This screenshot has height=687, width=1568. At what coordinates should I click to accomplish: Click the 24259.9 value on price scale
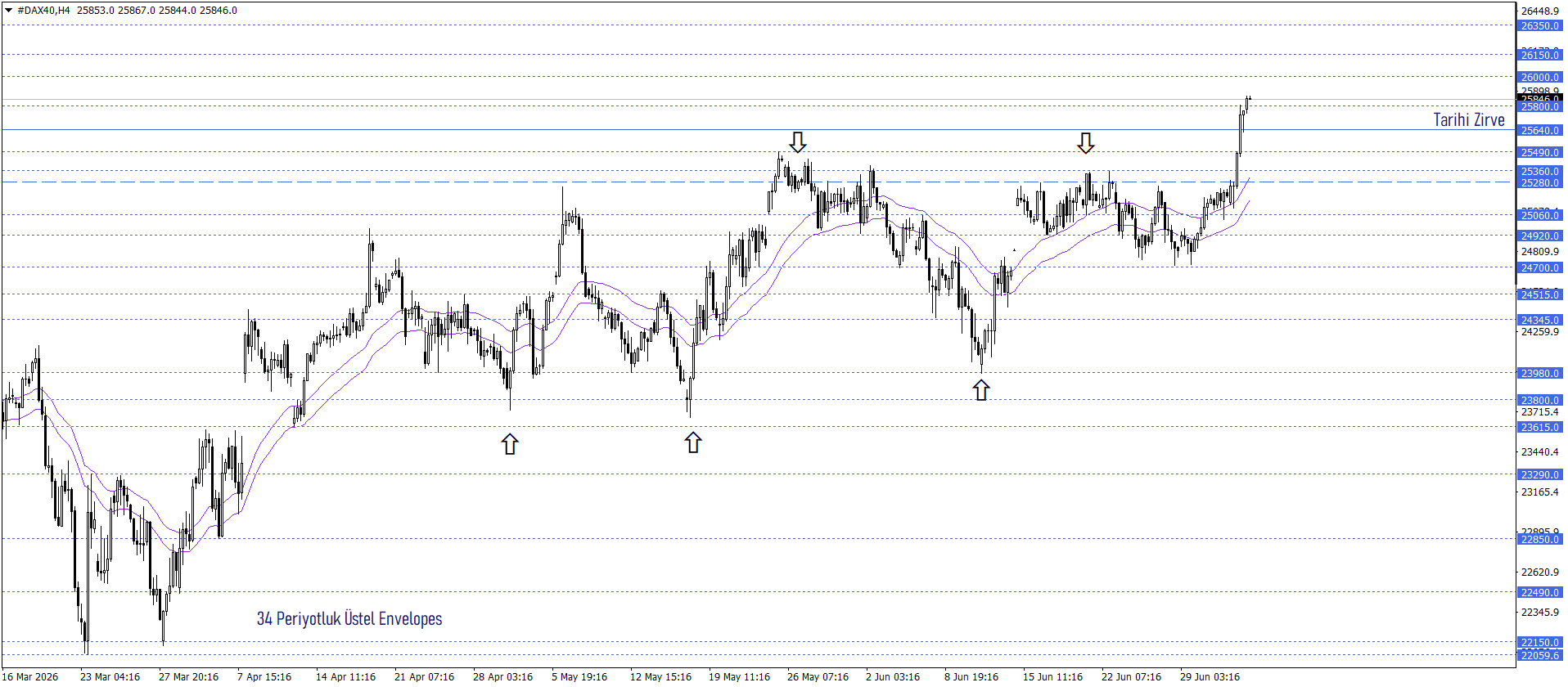[1540, 332]
